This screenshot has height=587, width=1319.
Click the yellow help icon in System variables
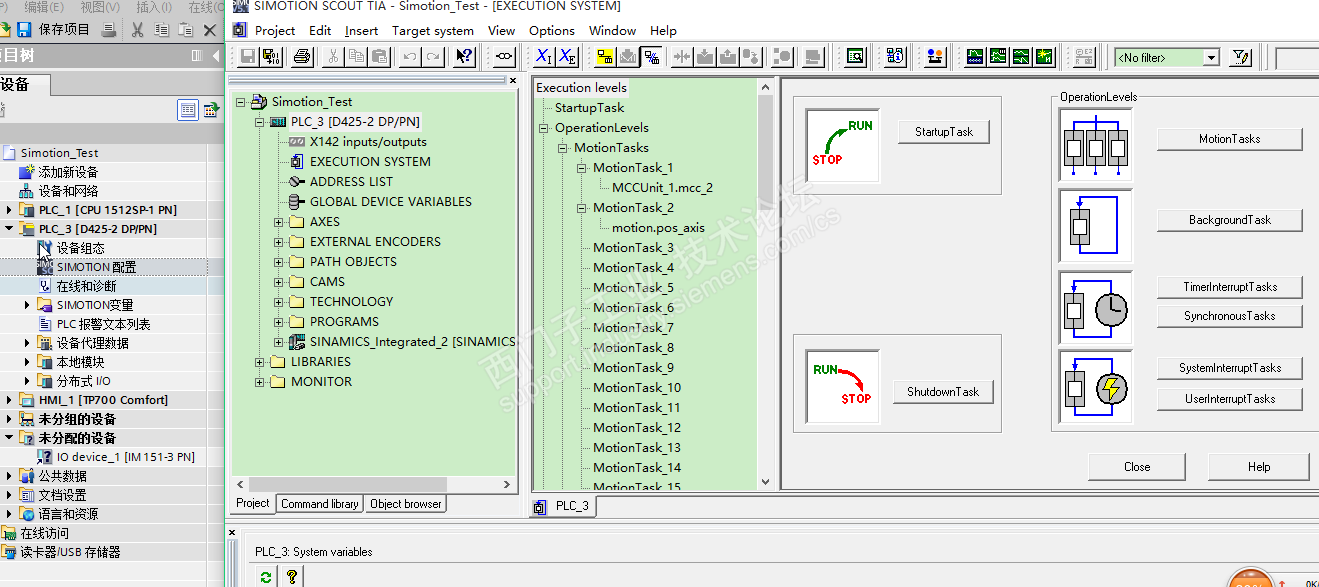pyautogui.click(x=291, y=577)
